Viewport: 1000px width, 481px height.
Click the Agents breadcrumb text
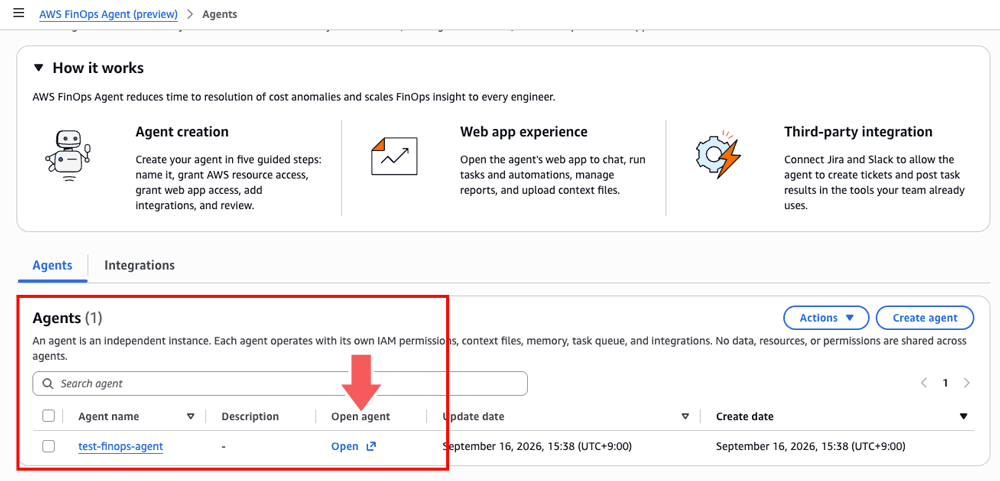219,14
